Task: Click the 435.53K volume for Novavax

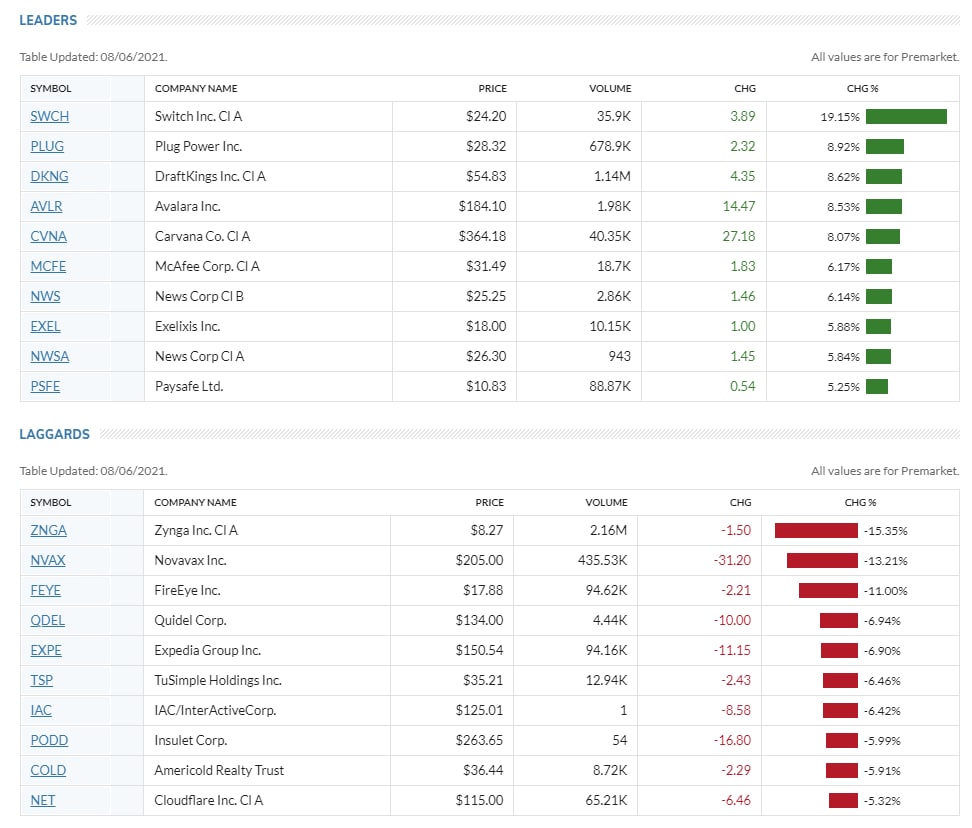Action: (603, 560)
